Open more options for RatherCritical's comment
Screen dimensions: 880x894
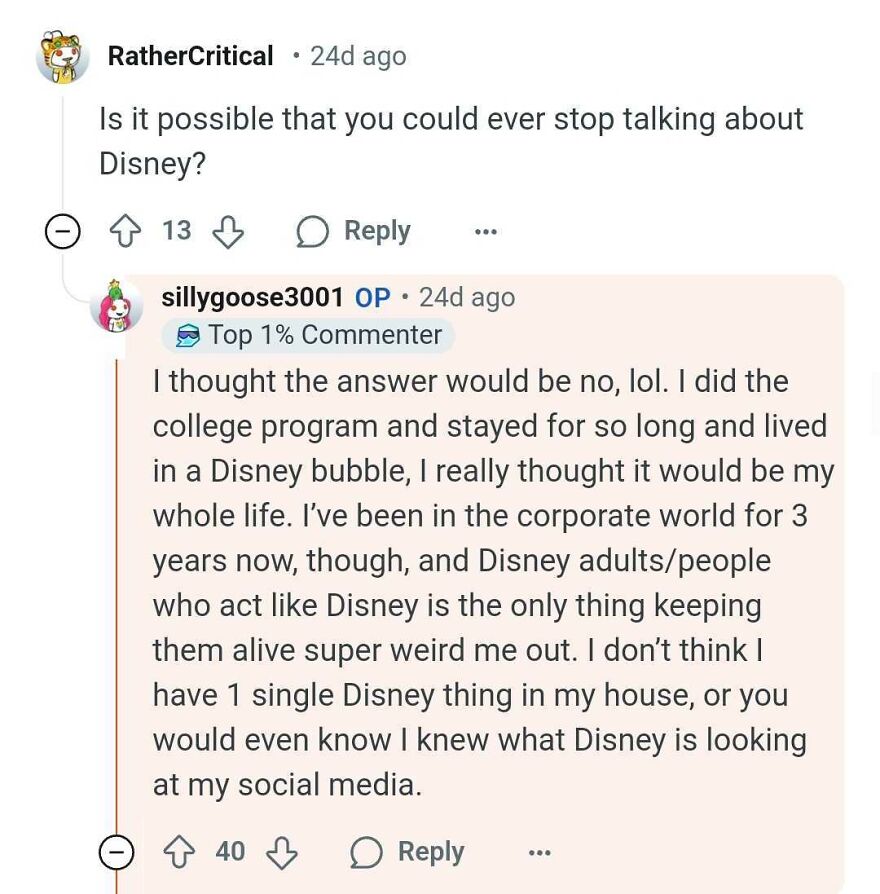(x=486, y=232)
